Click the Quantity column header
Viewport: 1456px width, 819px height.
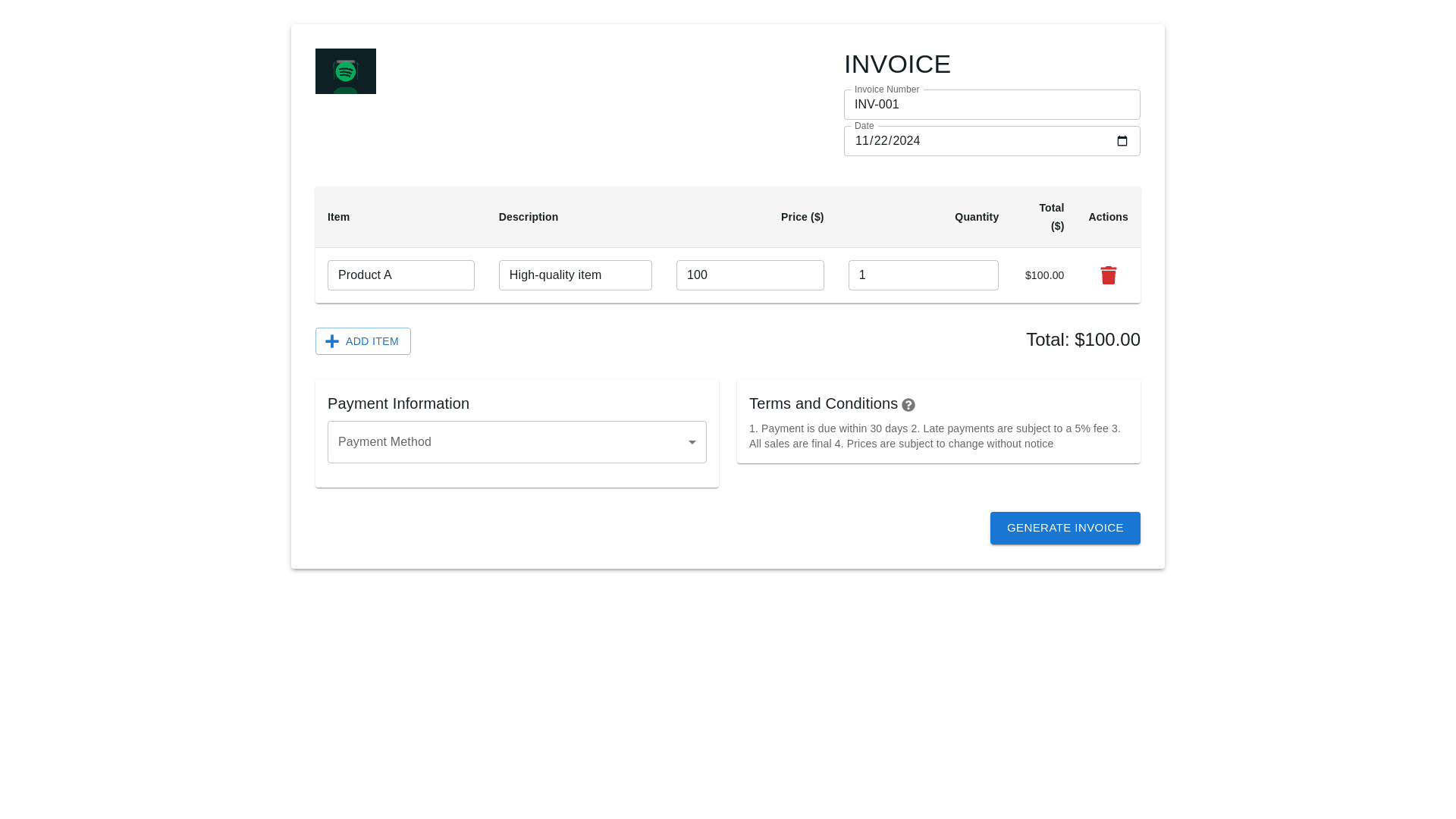click(x=976, y=217)
